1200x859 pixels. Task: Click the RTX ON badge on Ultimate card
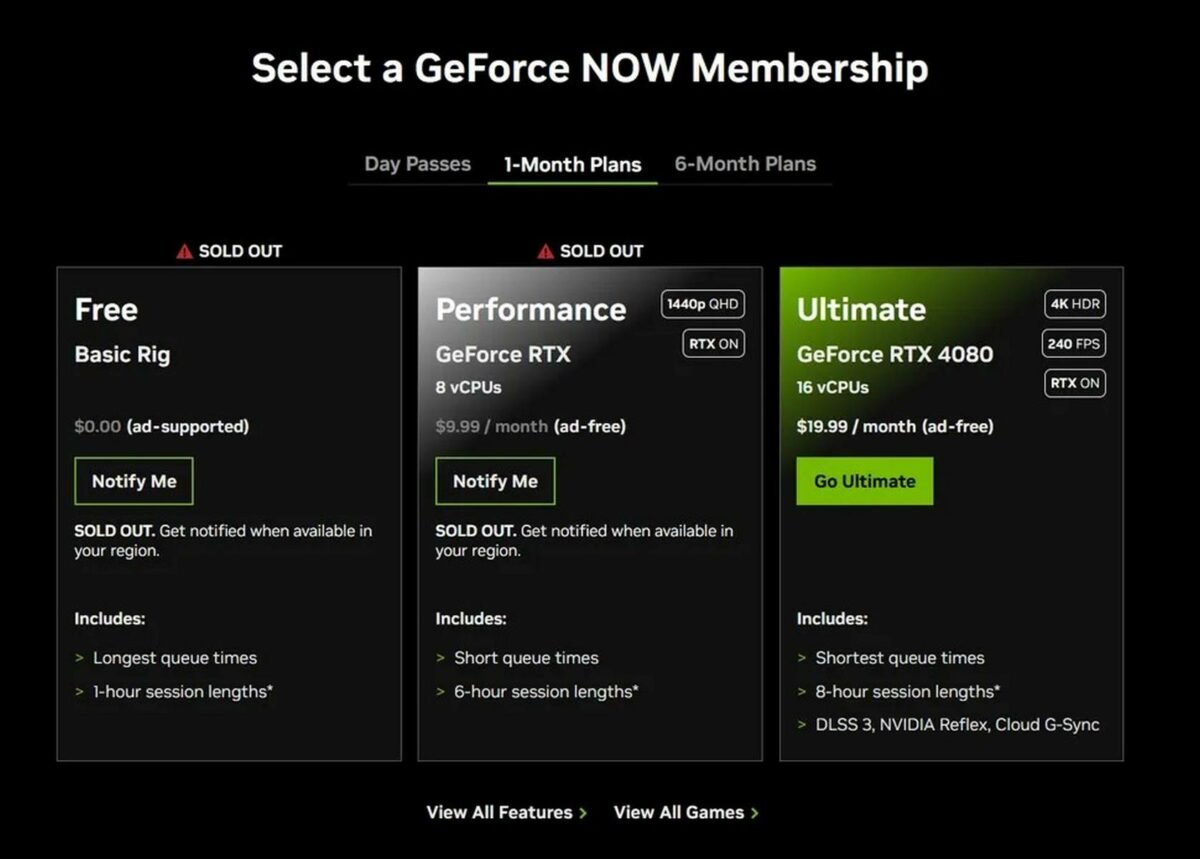(x=1074, y=382)
